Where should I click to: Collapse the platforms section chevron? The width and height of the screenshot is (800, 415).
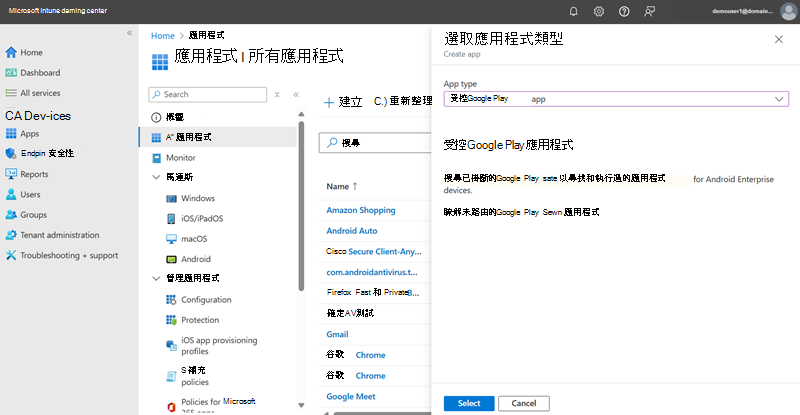[x=156, y=177]
